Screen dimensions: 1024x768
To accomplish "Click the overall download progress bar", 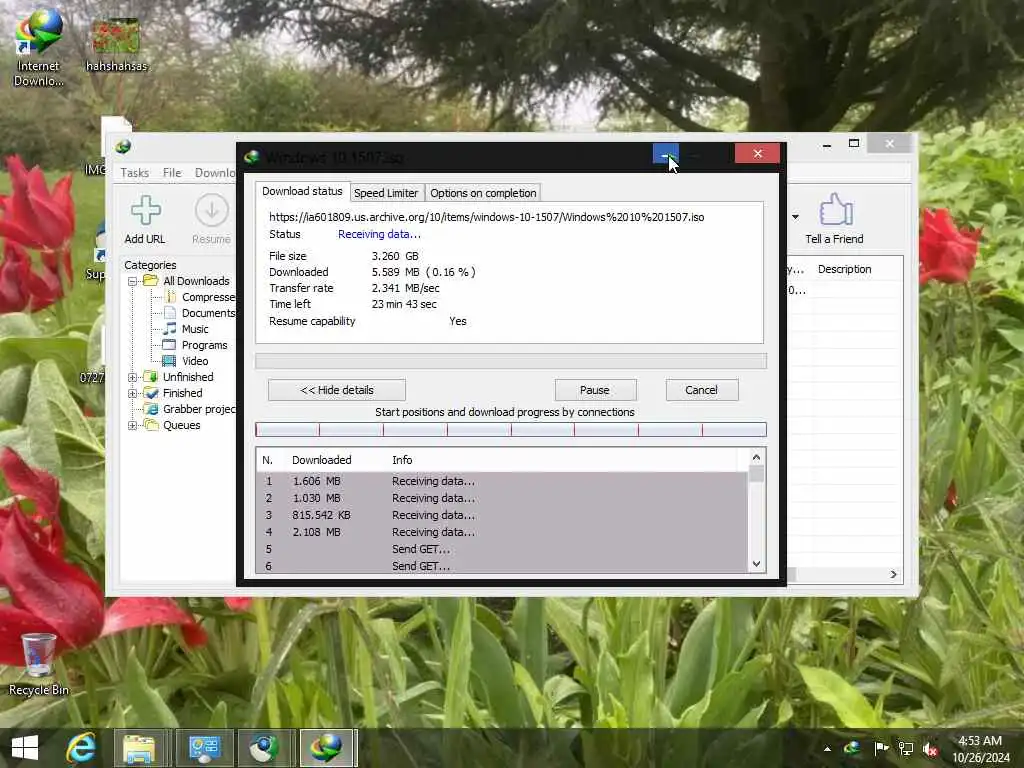I will (x=511, y=361).
